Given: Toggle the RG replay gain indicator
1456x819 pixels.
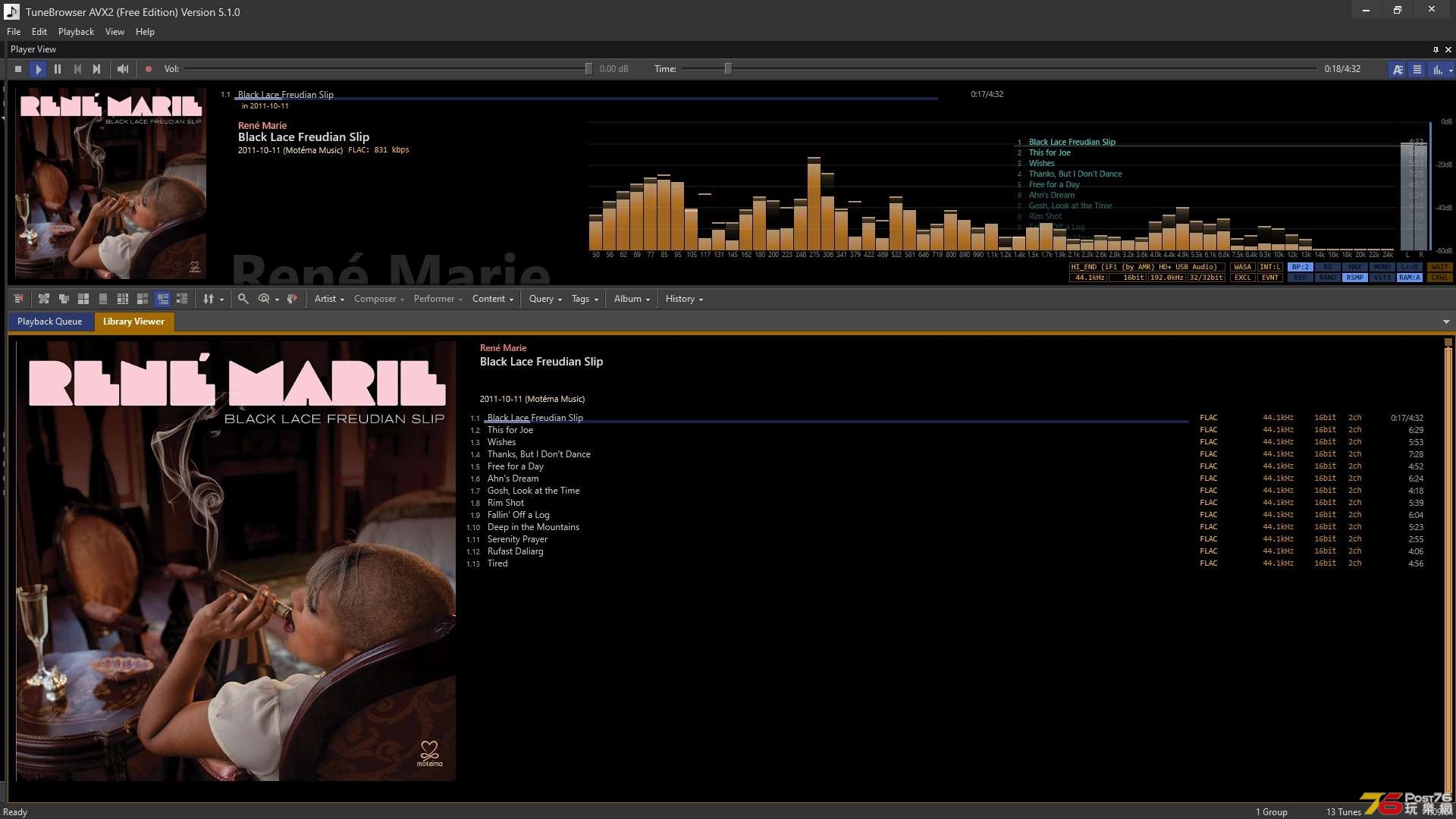Looking at the screenshot, I should [x=1328, y=267].
